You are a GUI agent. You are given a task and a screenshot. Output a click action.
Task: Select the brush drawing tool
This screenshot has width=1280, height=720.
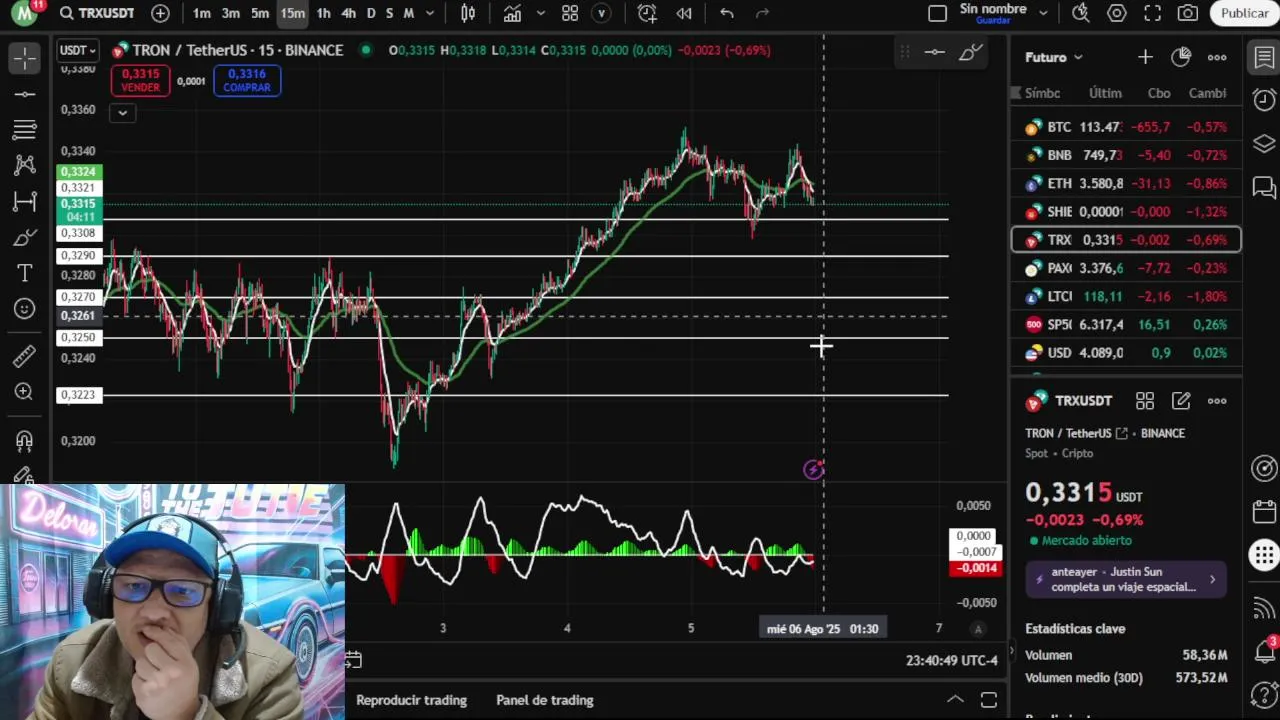pos(25,237)
